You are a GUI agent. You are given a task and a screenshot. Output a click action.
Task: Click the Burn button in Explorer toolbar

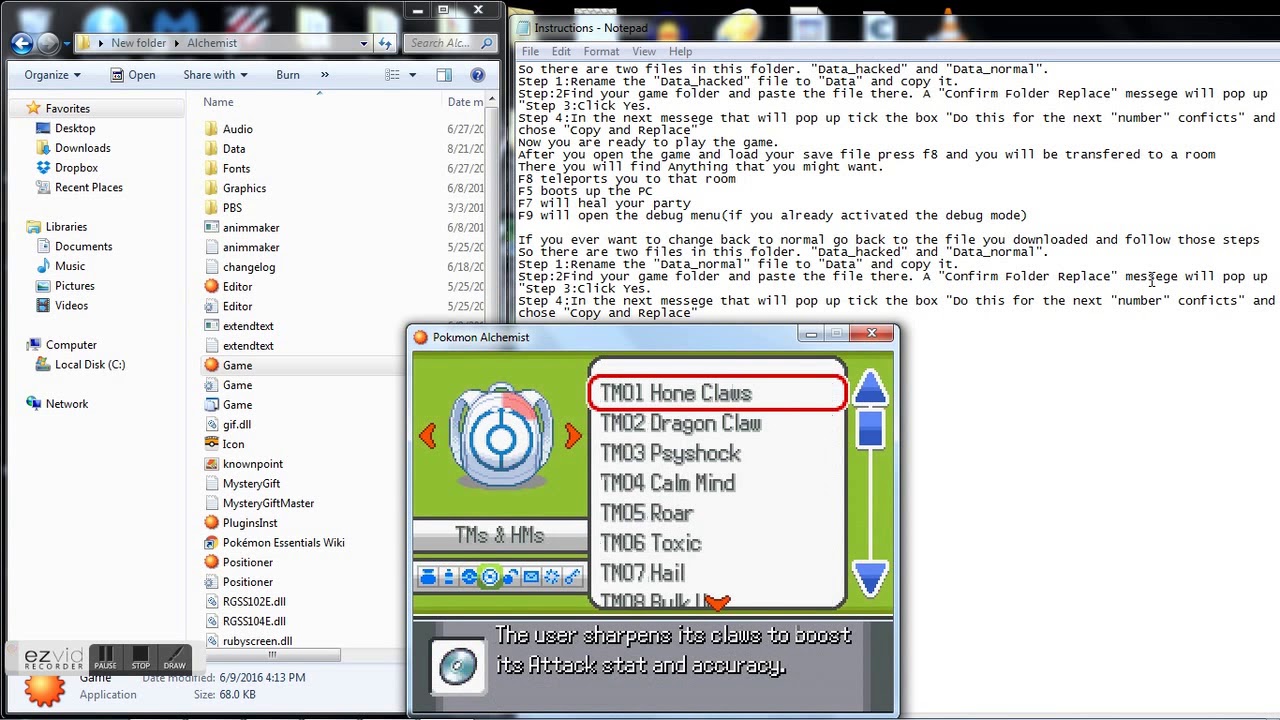(x=288, y=75)
